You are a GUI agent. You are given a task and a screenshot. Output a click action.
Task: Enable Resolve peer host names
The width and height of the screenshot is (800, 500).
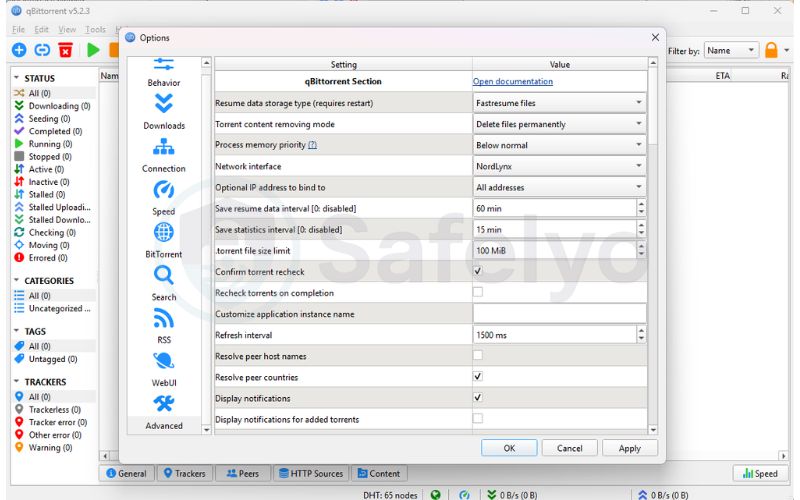point(478,355)
